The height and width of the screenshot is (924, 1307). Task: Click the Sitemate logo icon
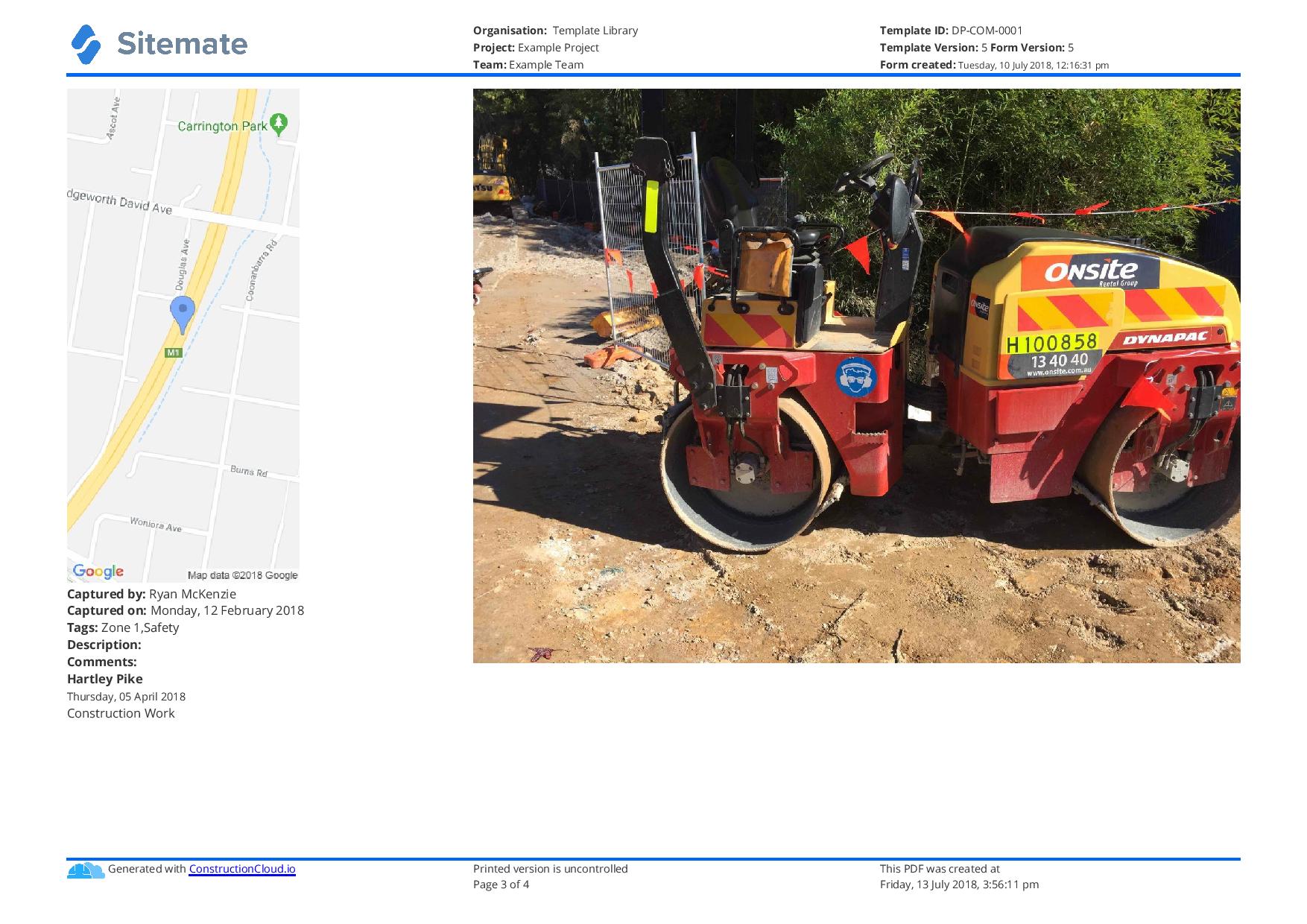(x=86, y=45)
